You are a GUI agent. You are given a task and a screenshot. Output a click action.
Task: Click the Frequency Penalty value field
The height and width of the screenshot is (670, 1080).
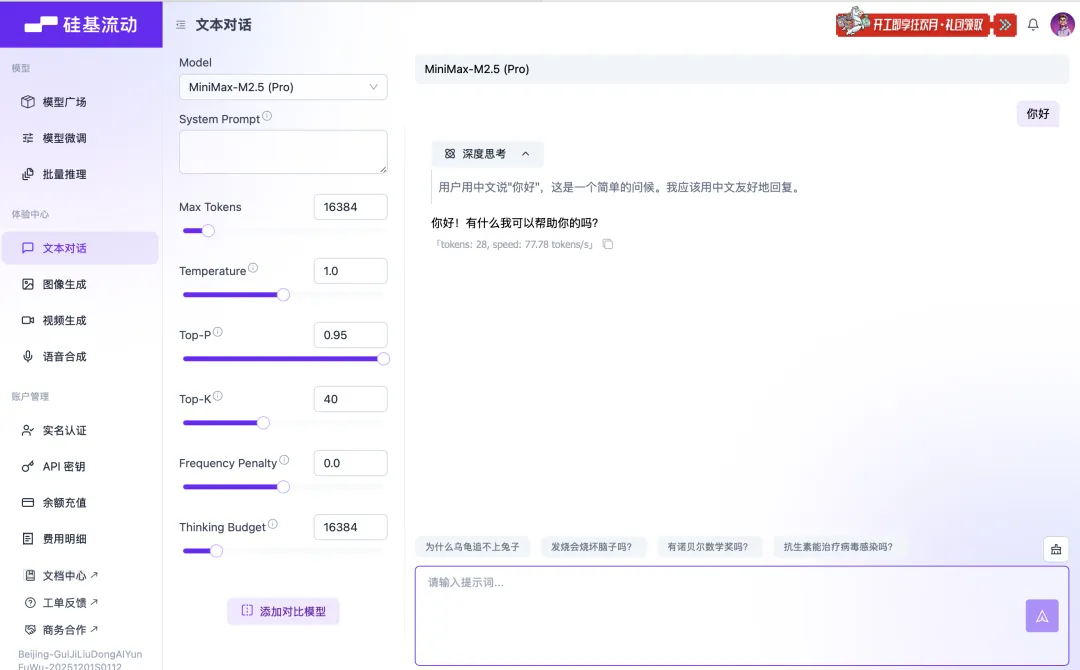(351, 463)
